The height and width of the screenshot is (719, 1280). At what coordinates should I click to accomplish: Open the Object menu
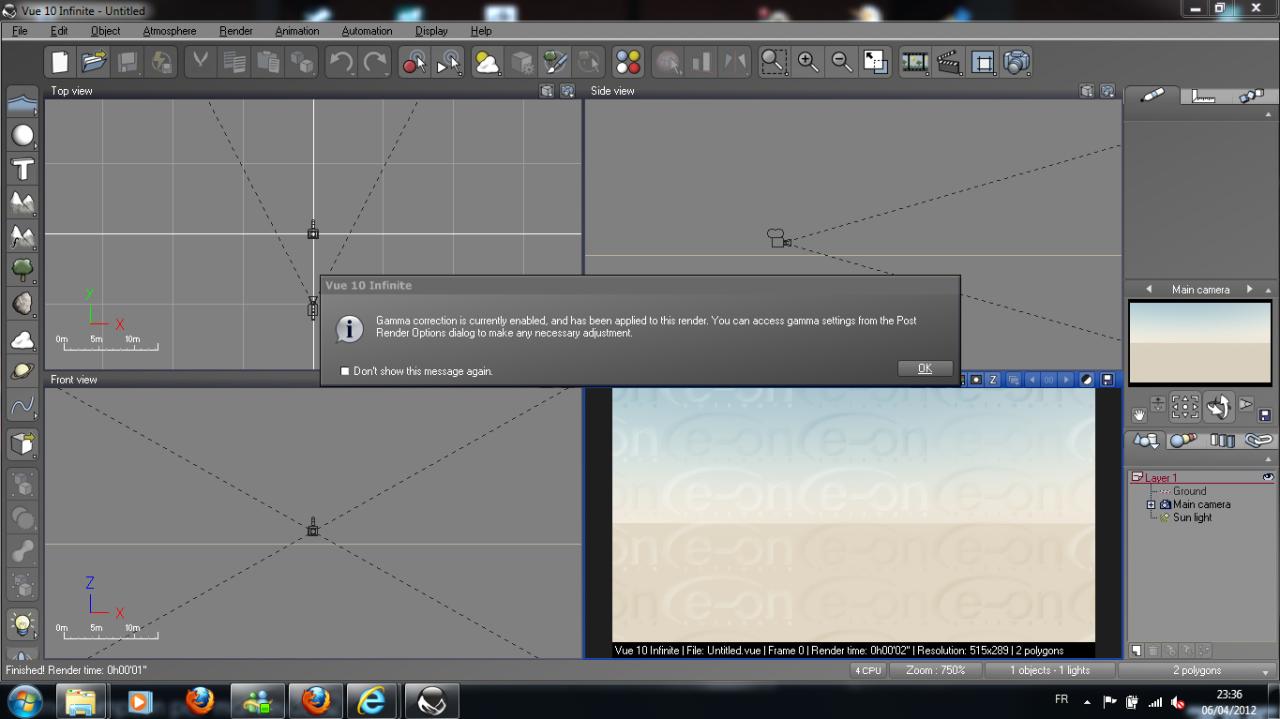click(105, 31)
